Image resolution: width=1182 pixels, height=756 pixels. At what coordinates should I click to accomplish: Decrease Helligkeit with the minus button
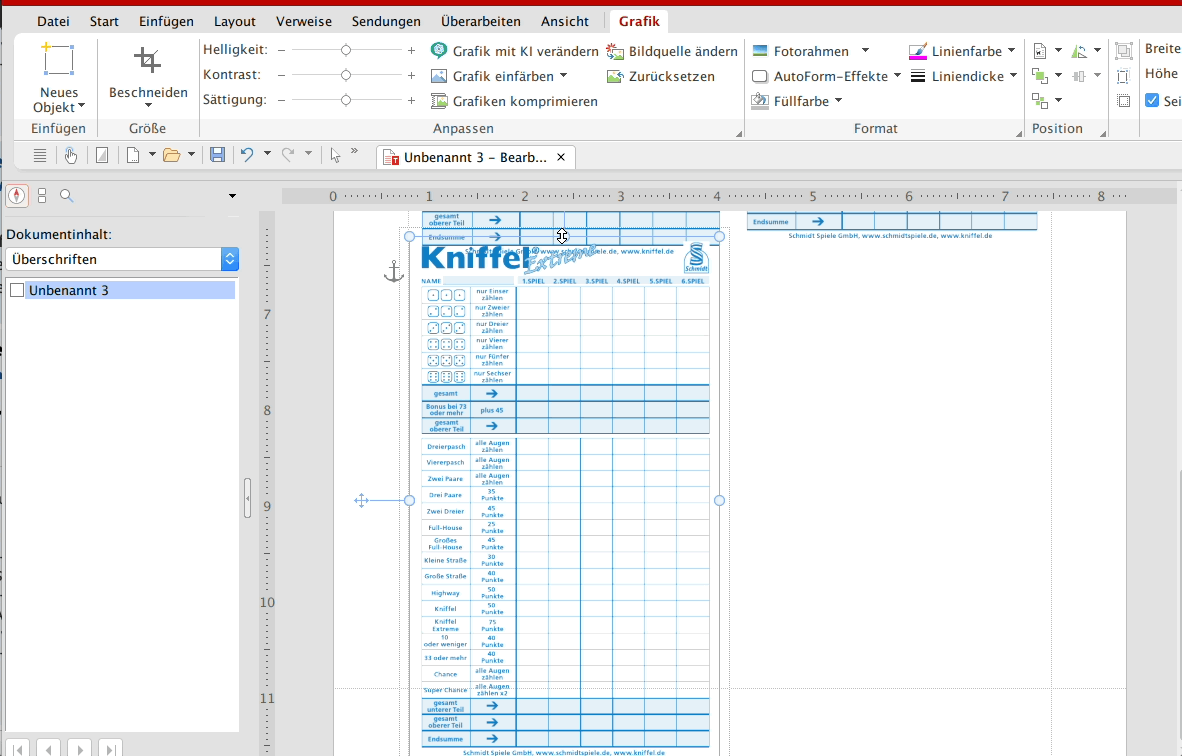click(281, 51)
